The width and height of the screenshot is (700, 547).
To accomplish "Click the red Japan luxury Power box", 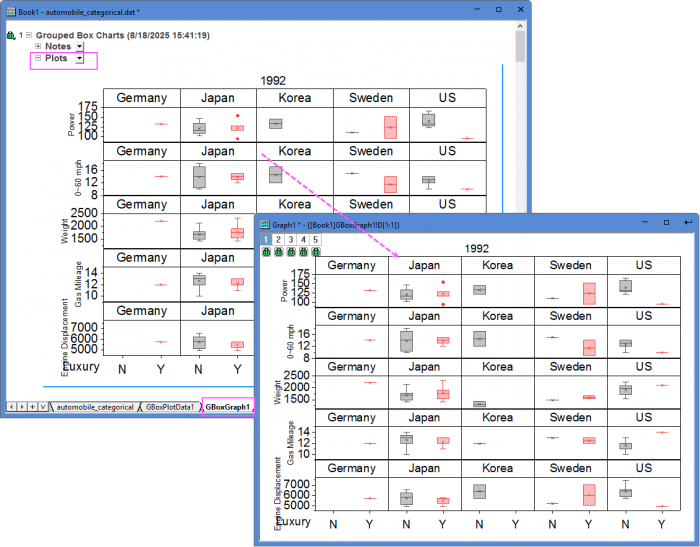I will 237,128.
